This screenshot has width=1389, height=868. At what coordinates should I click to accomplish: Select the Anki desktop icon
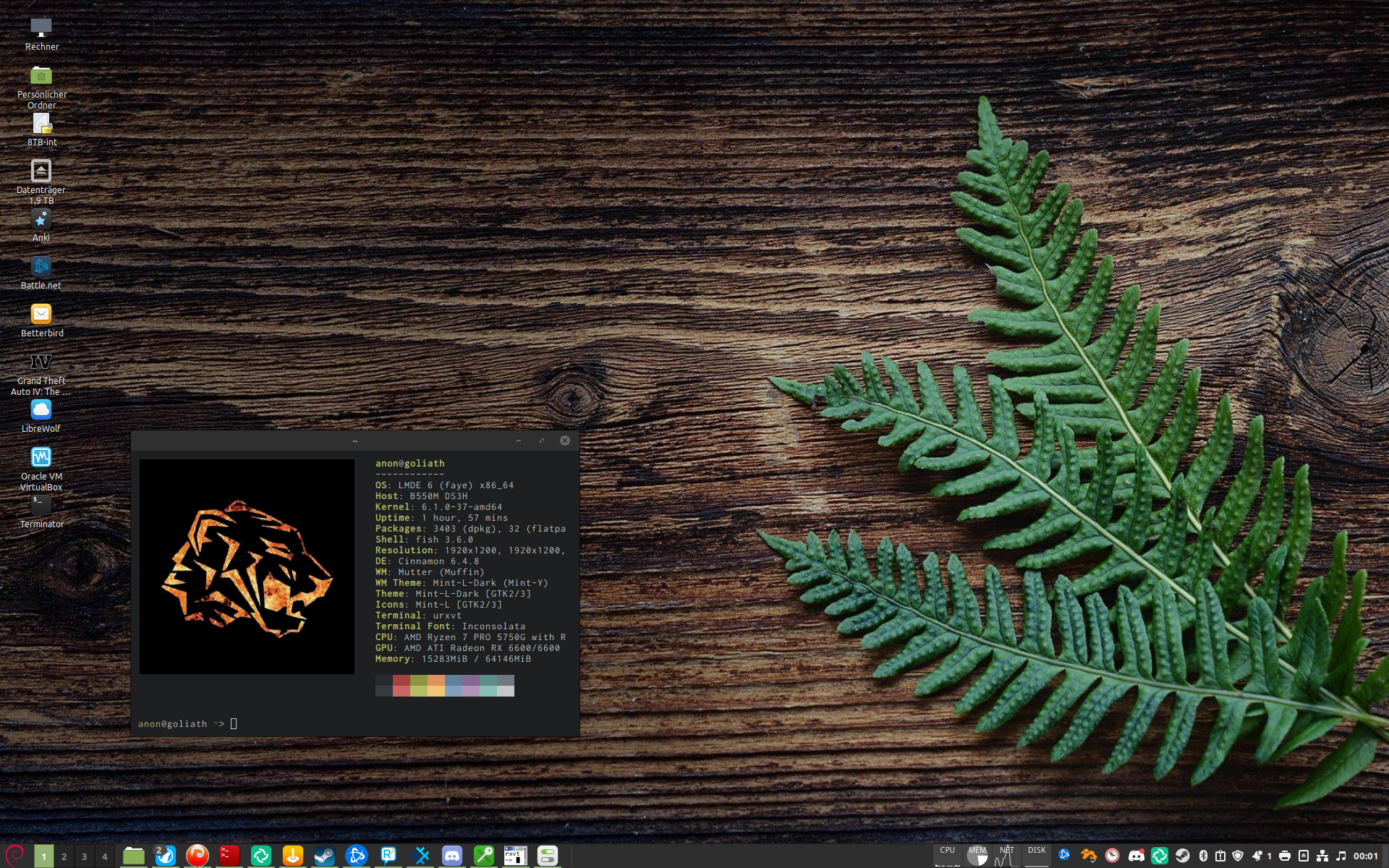tap(41, 226)
